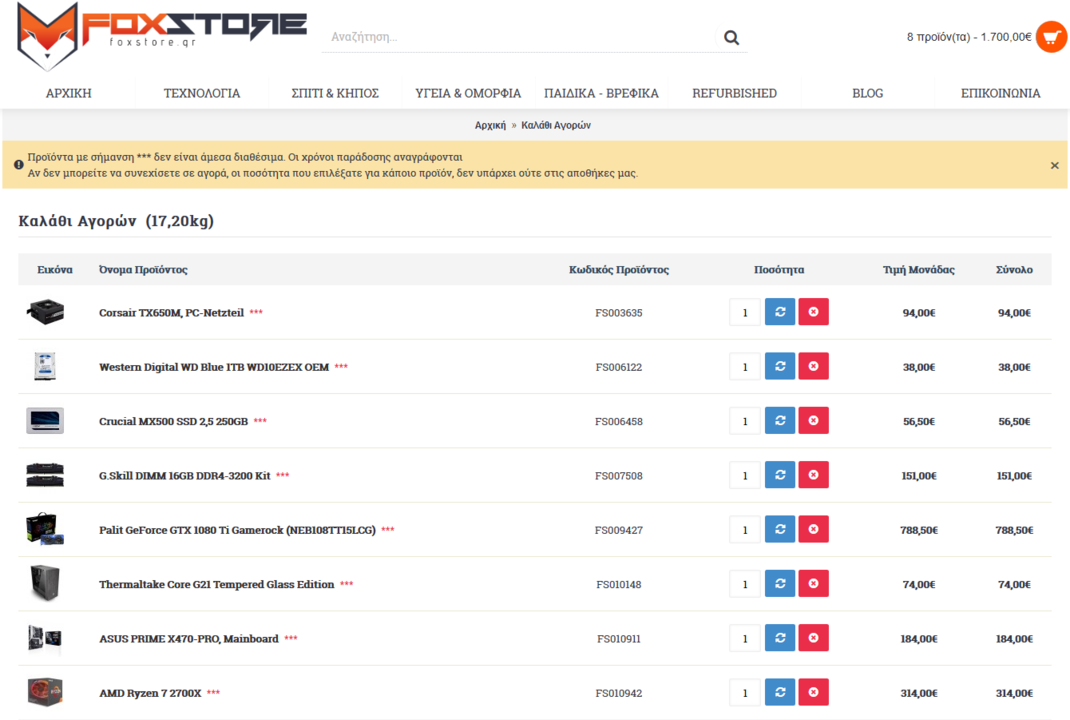Remove G.Skill DIMM 16GB from cart
Viewport: 1070px width, 720px height.
click(x=813, y=475)
